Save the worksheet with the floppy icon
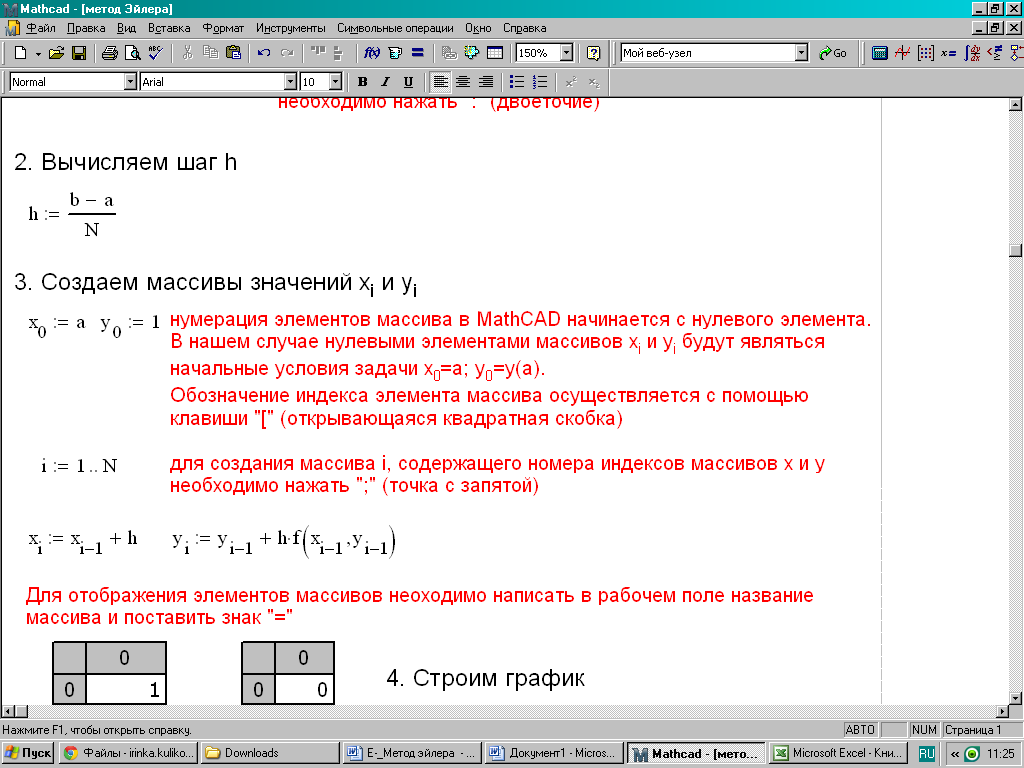The width and height of the screenshot is (1024, 768). [x=79, y=53]
